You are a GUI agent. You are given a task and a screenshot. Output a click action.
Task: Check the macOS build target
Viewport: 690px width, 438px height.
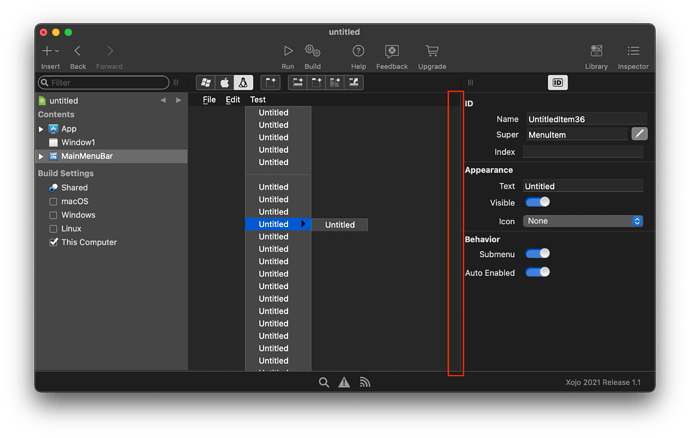(53, 202)
